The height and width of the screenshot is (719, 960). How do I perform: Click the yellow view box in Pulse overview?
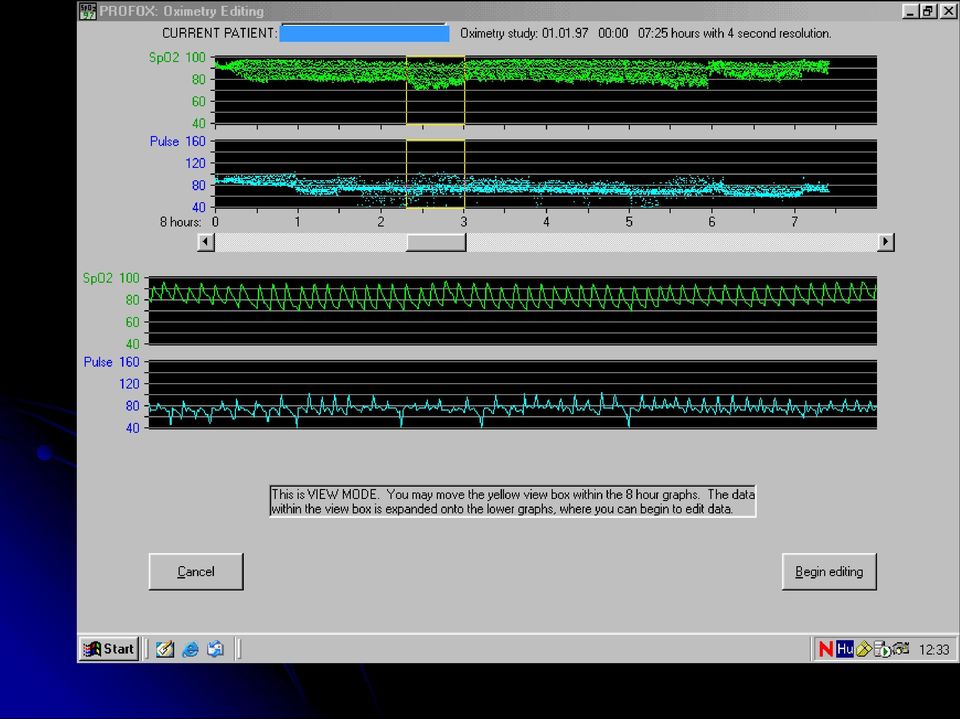pos(435,174)
